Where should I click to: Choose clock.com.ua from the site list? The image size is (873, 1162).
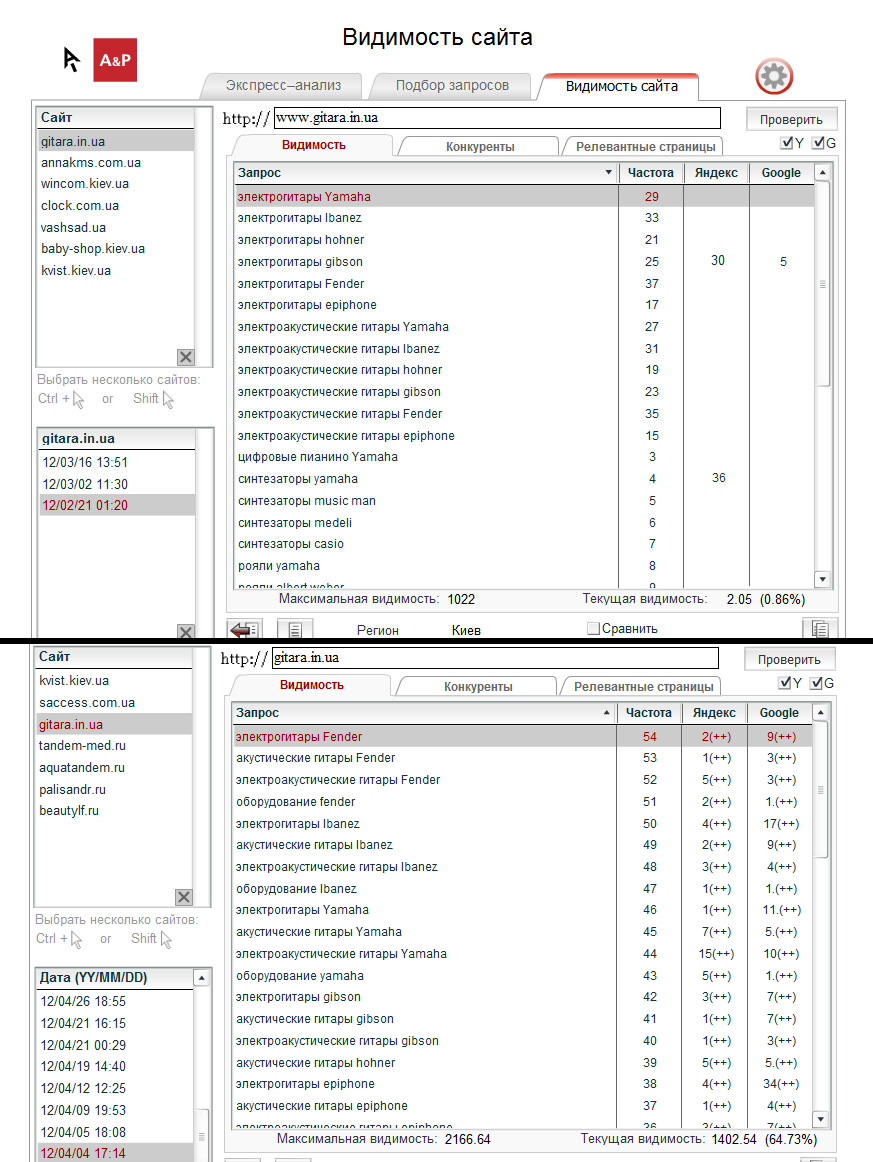[115, 206]
